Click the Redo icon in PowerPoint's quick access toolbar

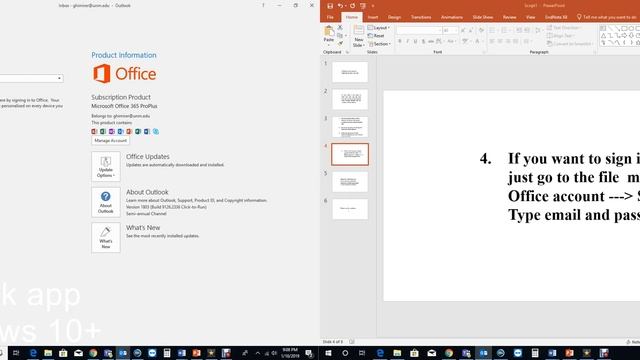(352, 6)
